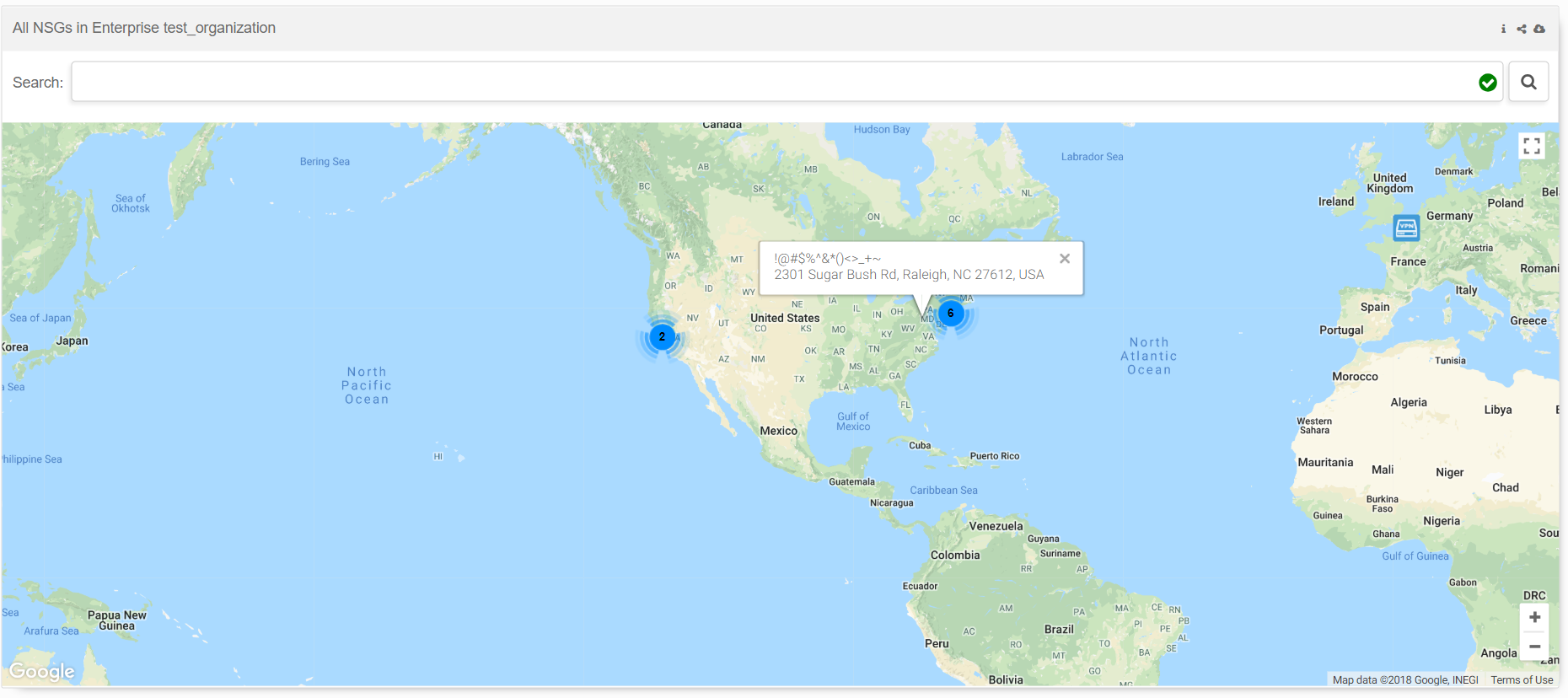Zoom out the map with the minus button
Viewport: 1568px width, 698px height.
1534,646
